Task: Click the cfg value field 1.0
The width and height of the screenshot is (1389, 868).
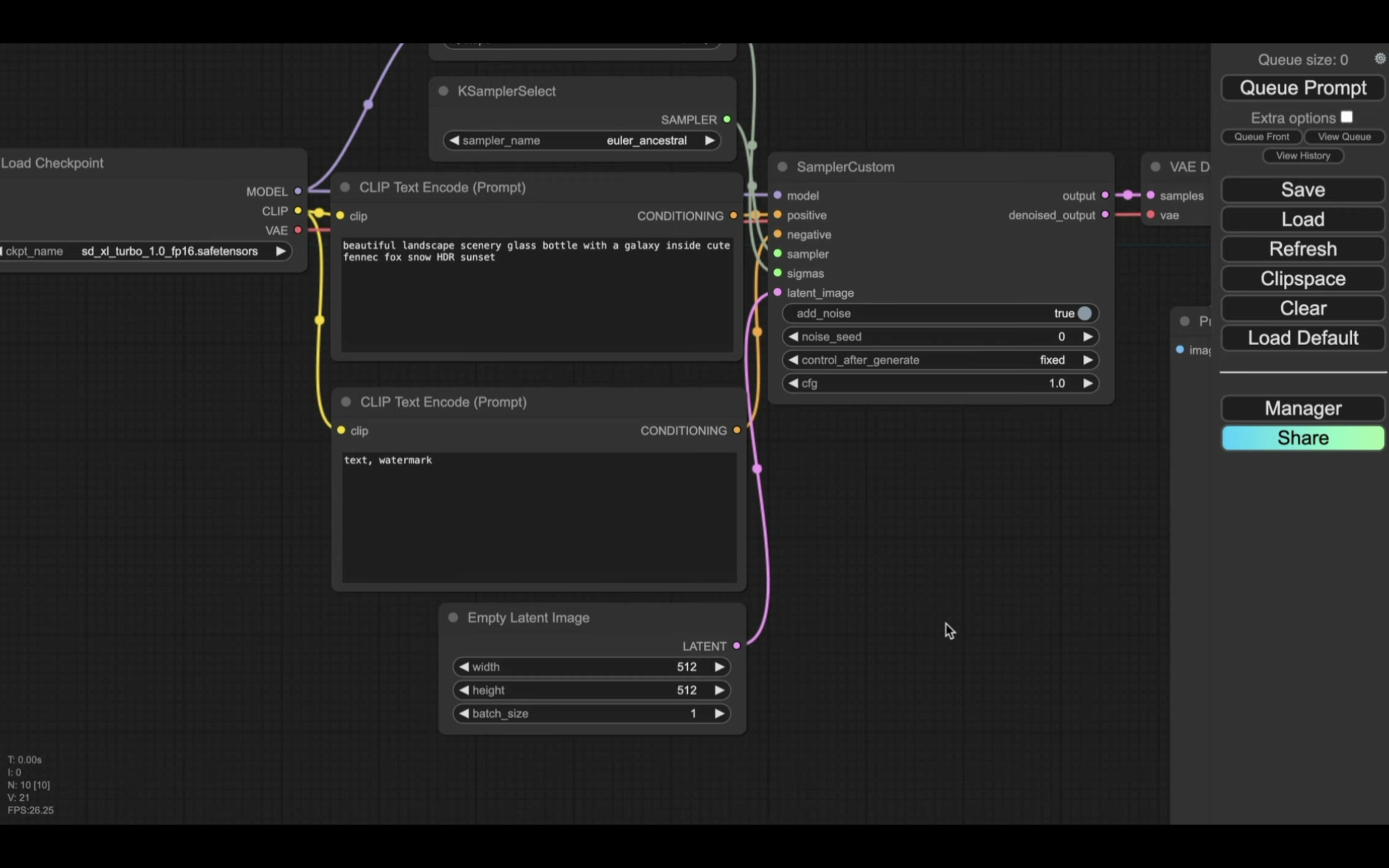Action: point(1056,383)
